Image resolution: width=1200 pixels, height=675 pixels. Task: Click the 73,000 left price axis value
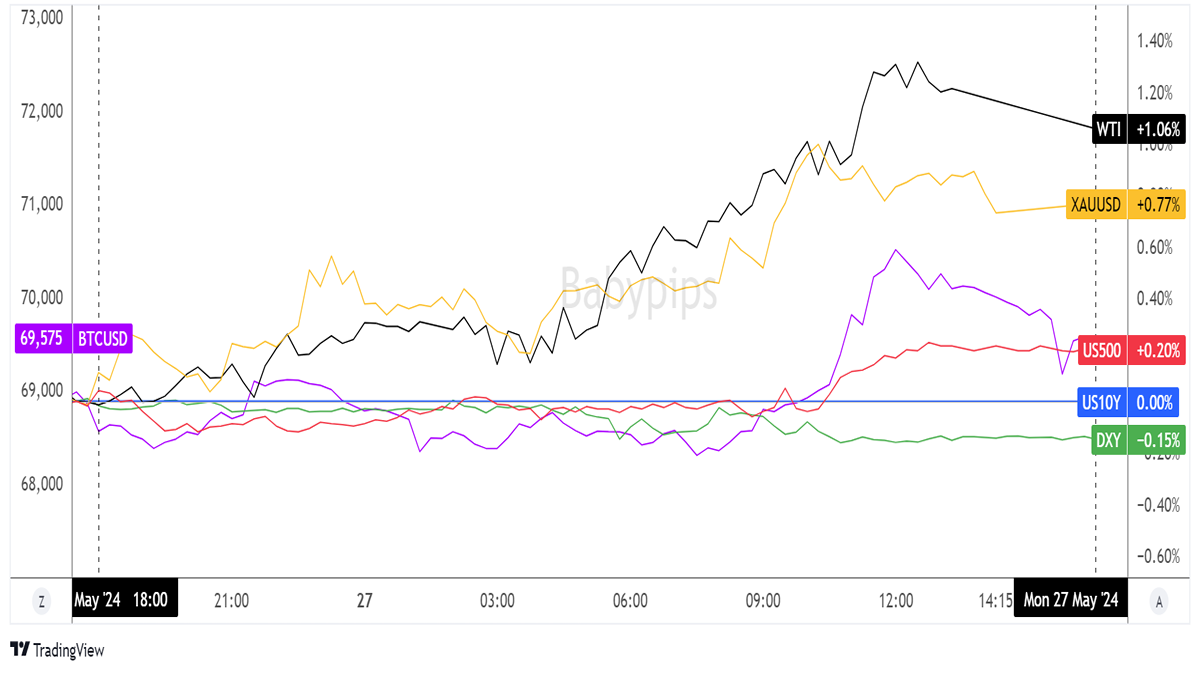(x=35, y=18)
